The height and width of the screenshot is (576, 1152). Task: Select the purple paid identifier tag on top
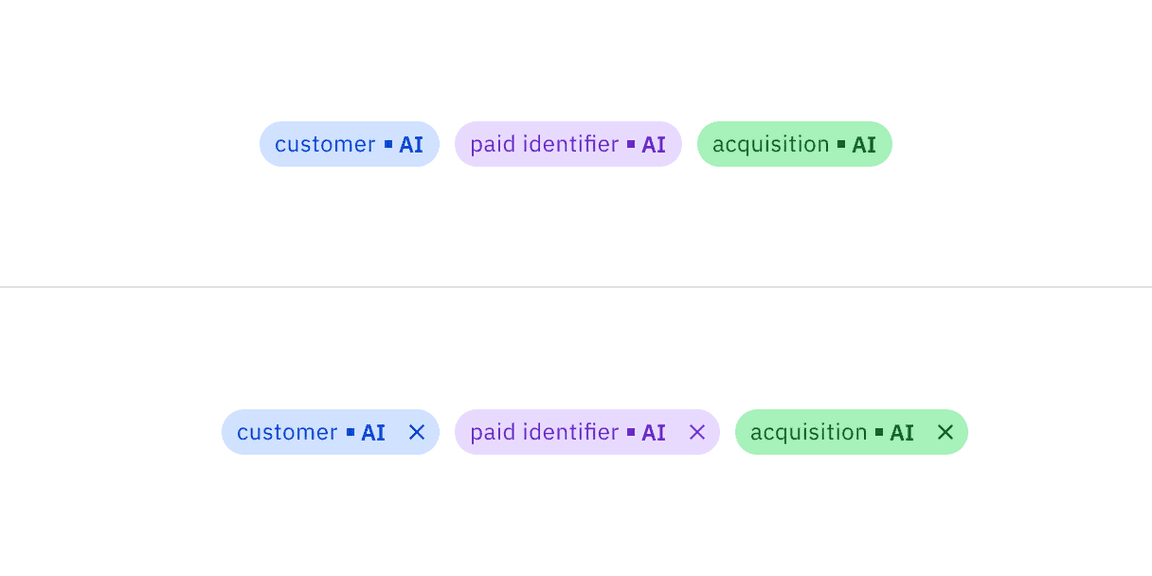(x=544, y=144)
